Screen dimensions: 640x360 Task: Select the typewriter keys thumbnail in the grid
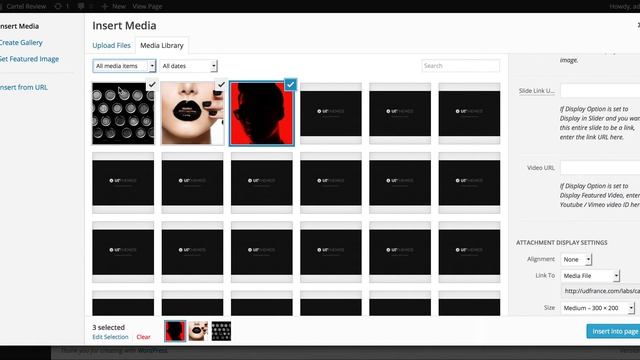pyautogui.click(x=123, y=113)
